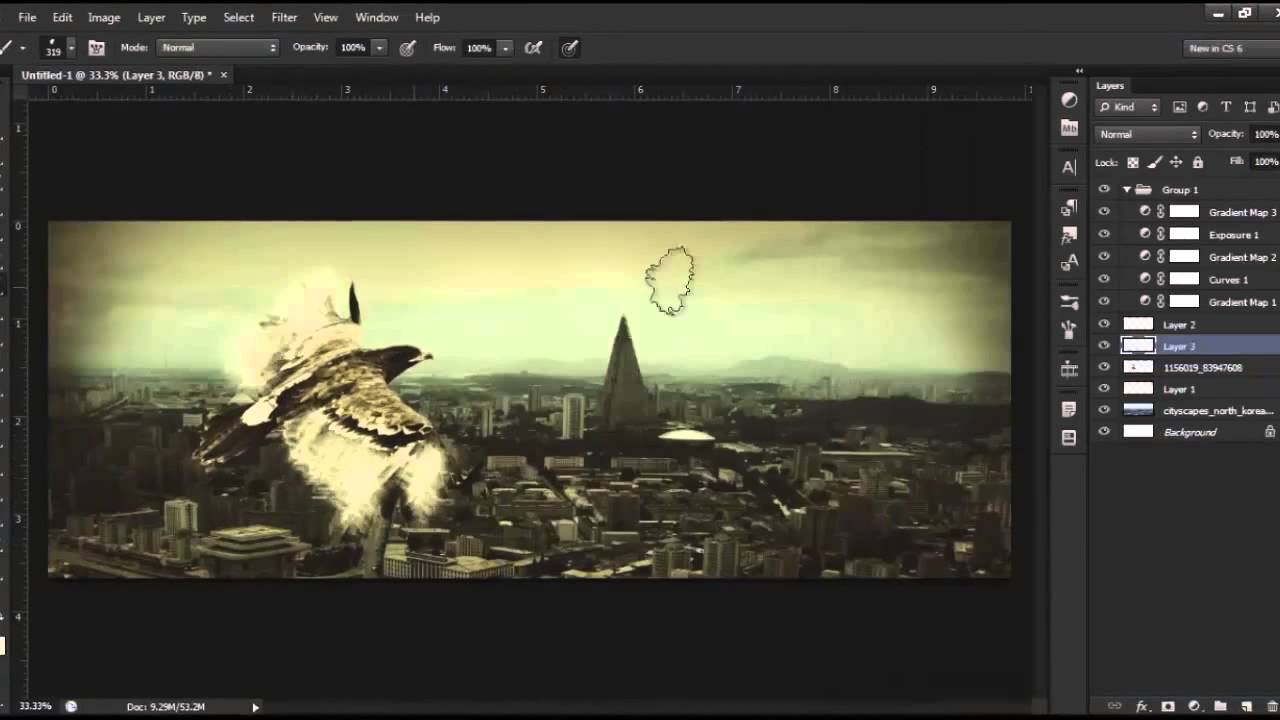The image size is (1280, 720).
Task: Open the layer blend mode Normal dropdown
Action: [x=1147, y=134]
